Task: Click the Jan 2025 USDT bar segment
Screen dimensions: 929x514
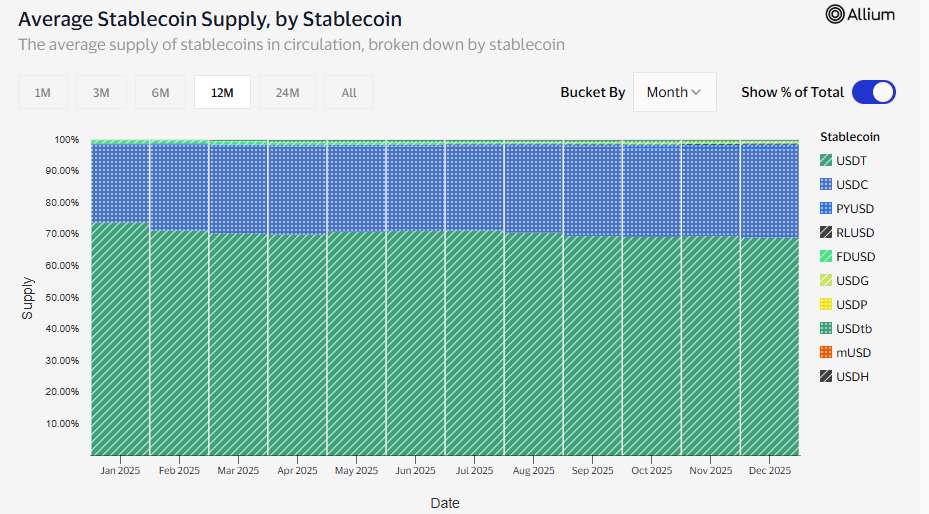Action: [120, 340]
